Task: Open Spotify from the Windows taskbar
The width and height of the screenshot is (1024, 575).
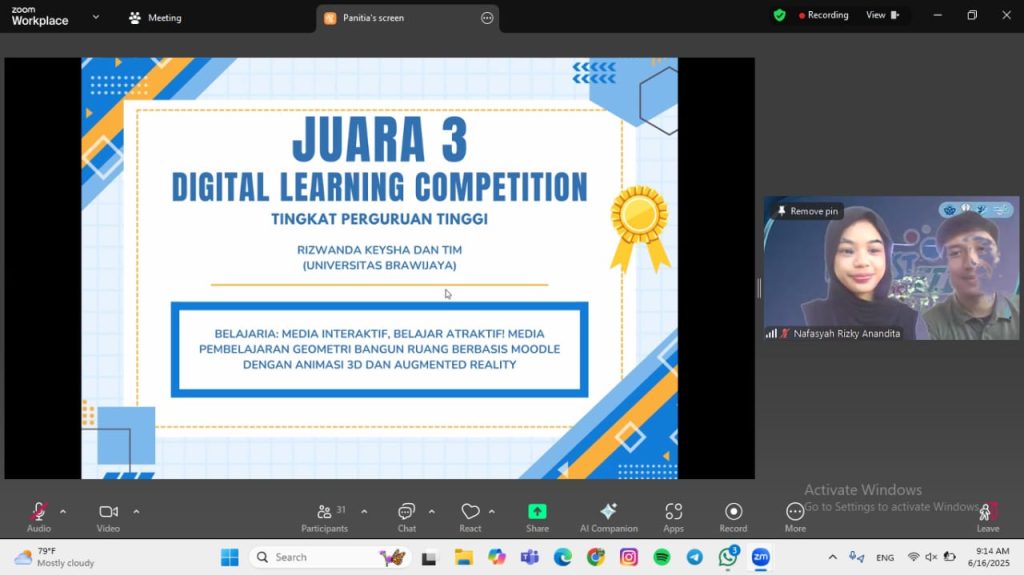Action: [662, 557]
